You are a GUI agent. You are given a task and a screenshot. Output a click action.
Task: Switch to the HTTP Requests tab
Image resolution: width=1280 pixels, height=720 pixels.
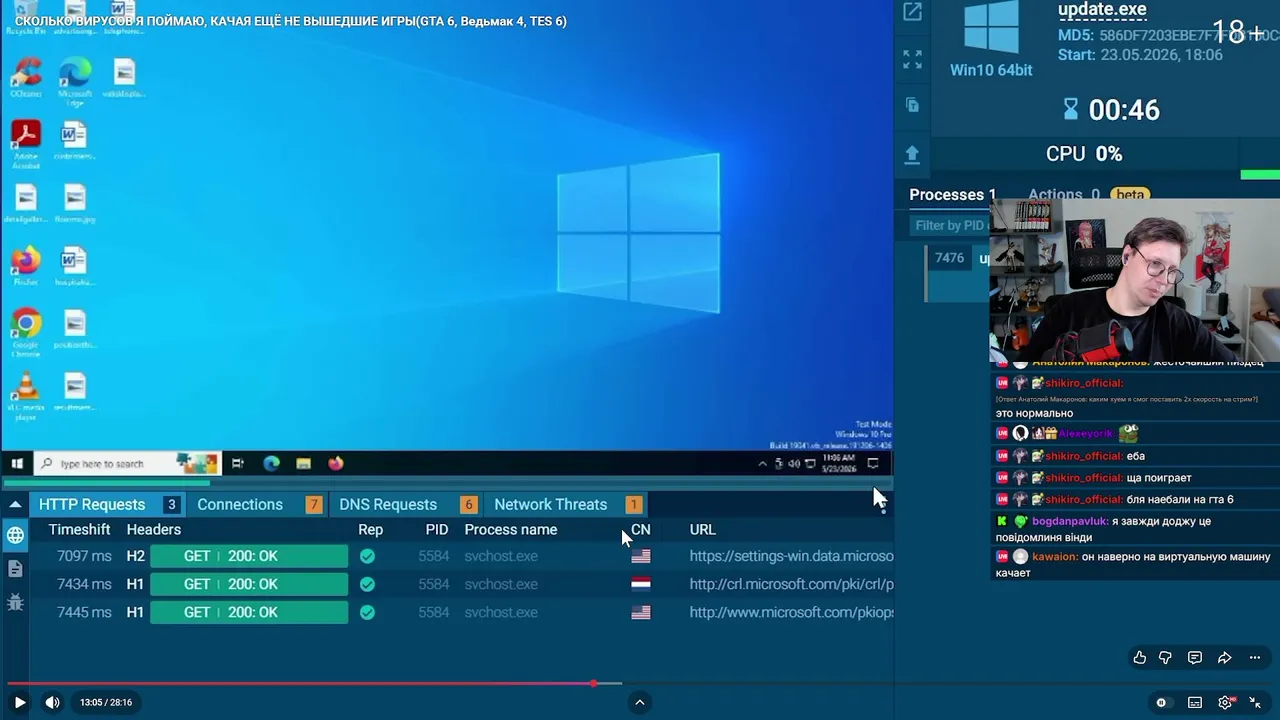point(109,505)
